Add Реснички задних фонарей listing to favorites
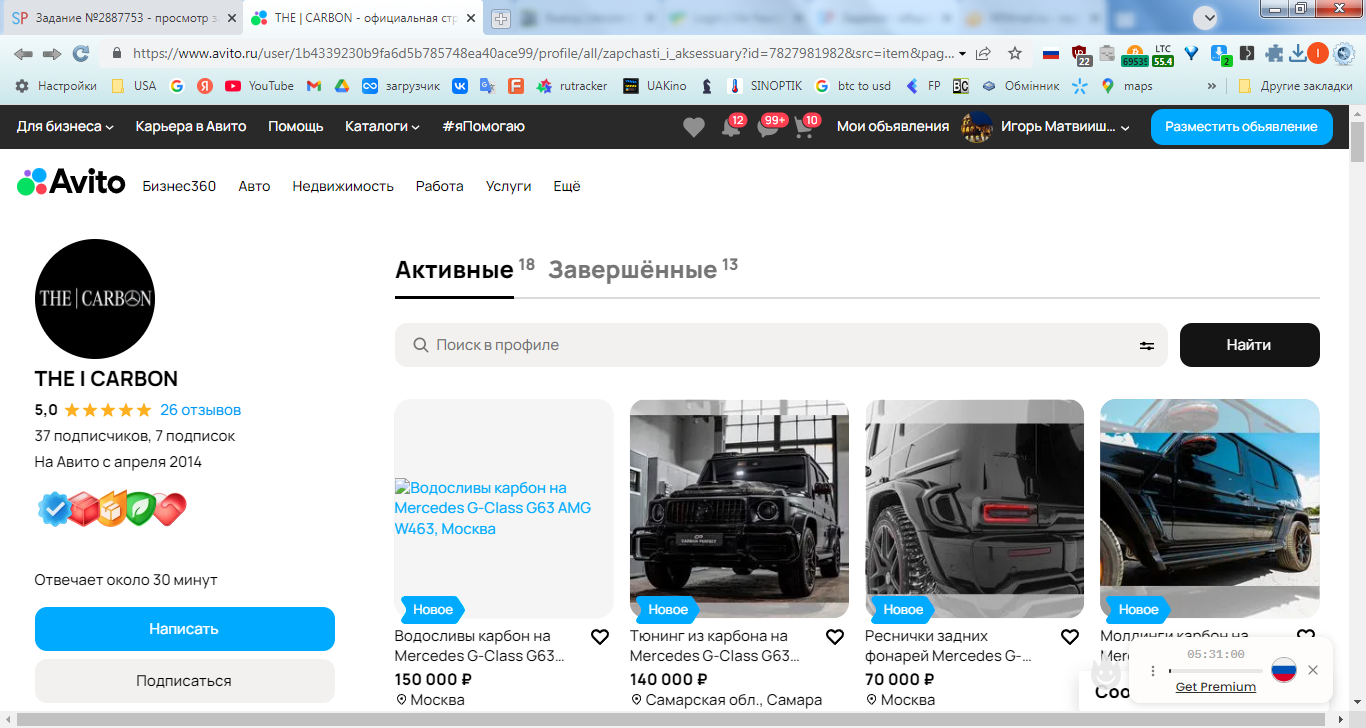The width and height of the screenshot is (1366, 728). (1070, 637)
